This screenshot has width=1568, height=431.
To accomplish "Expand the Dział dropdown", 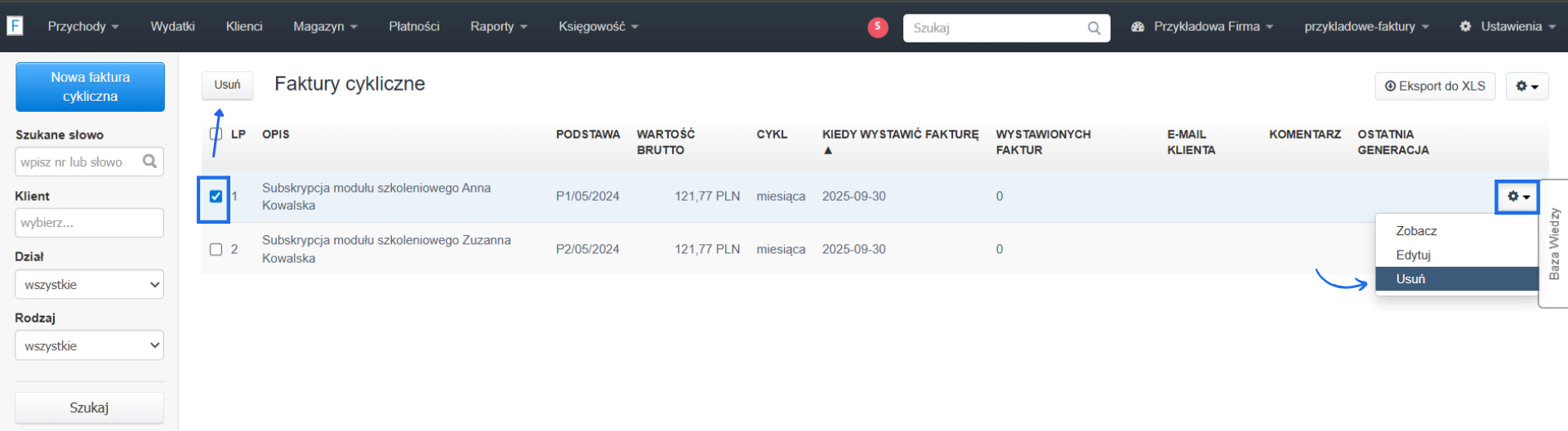I will pyautogui.click(x=90, y=285).
